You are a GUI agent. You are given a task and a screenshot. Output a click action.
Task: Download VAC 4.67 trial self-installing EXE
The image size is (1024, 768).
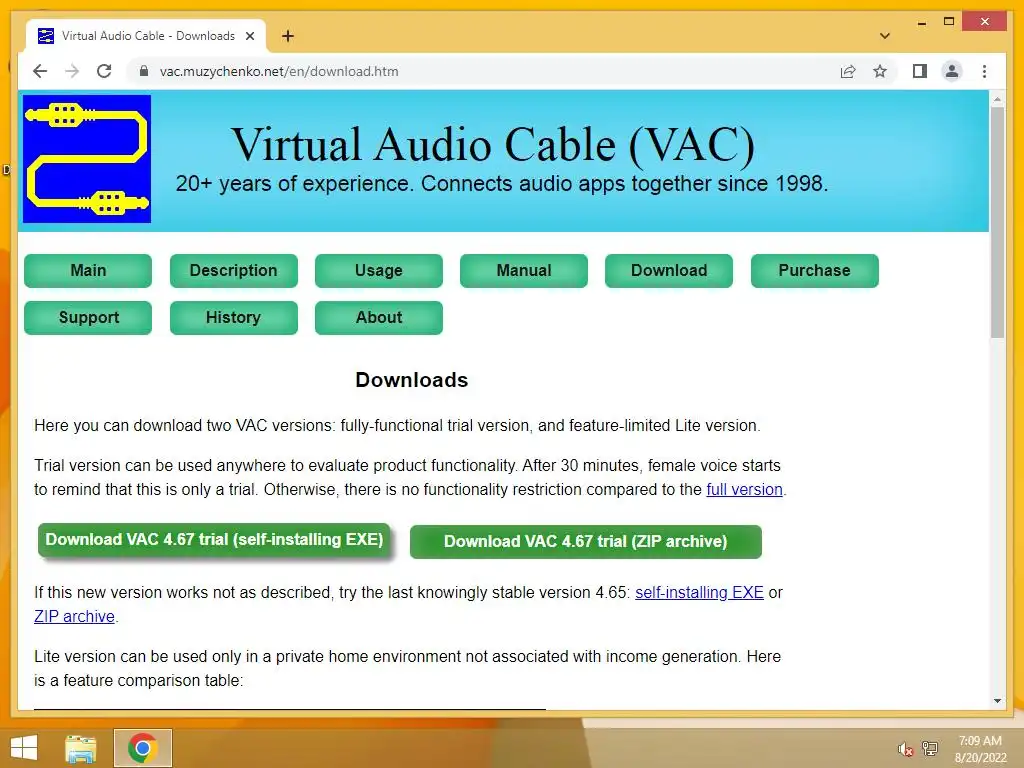click(214, 539)
